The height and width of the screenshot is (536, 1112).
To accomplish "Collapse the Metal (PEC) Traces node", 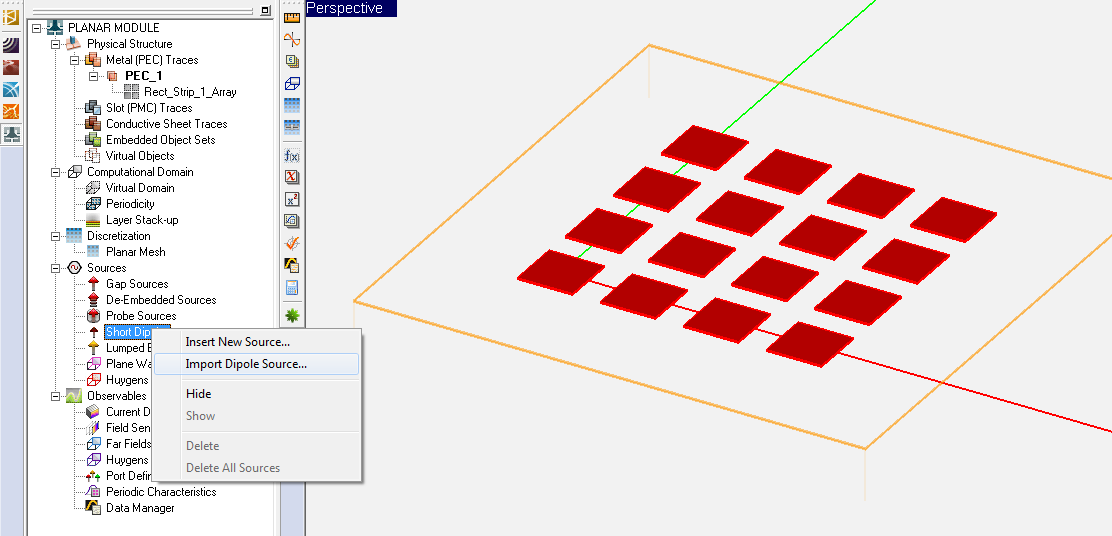I will [75, 60].
